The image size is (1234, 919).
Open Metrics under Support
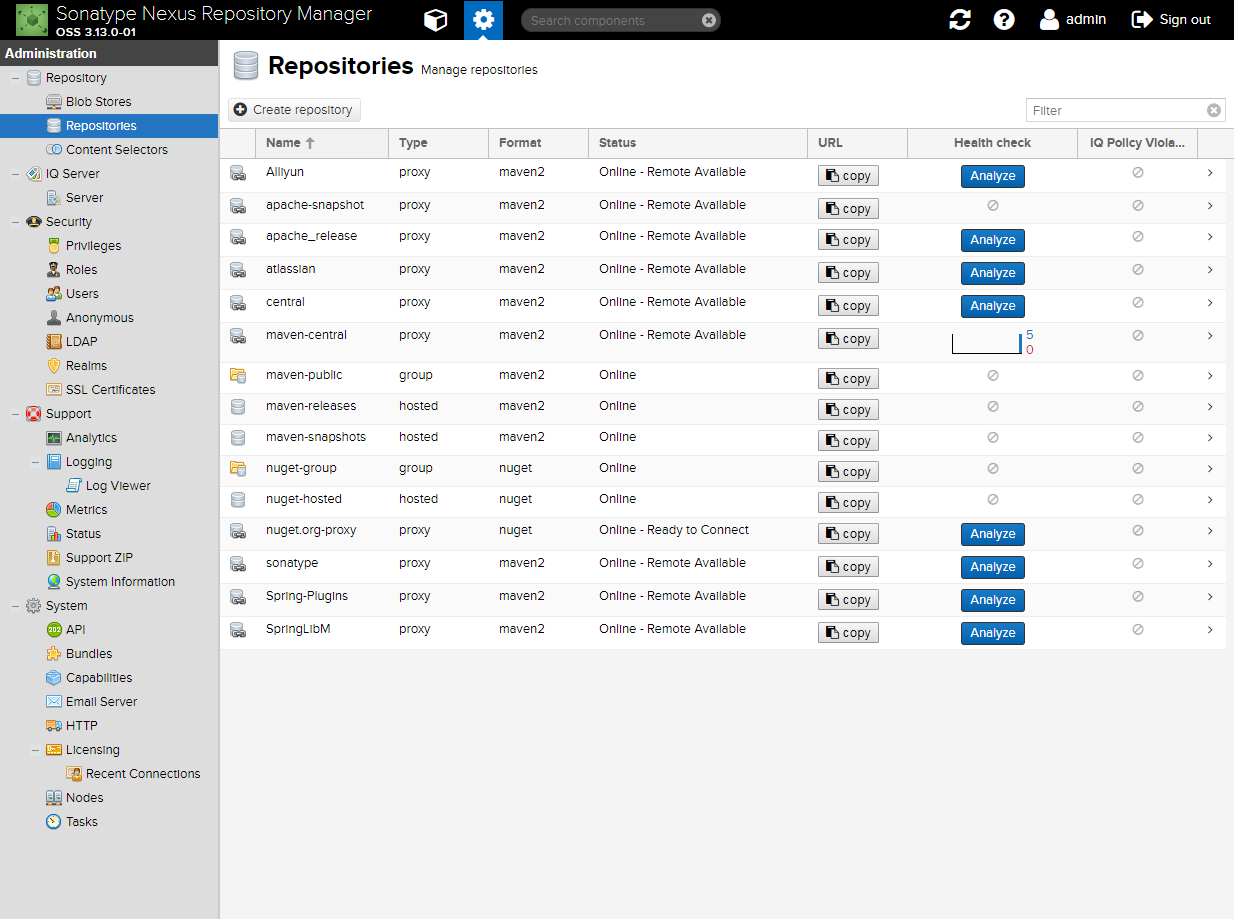[86, 510]
